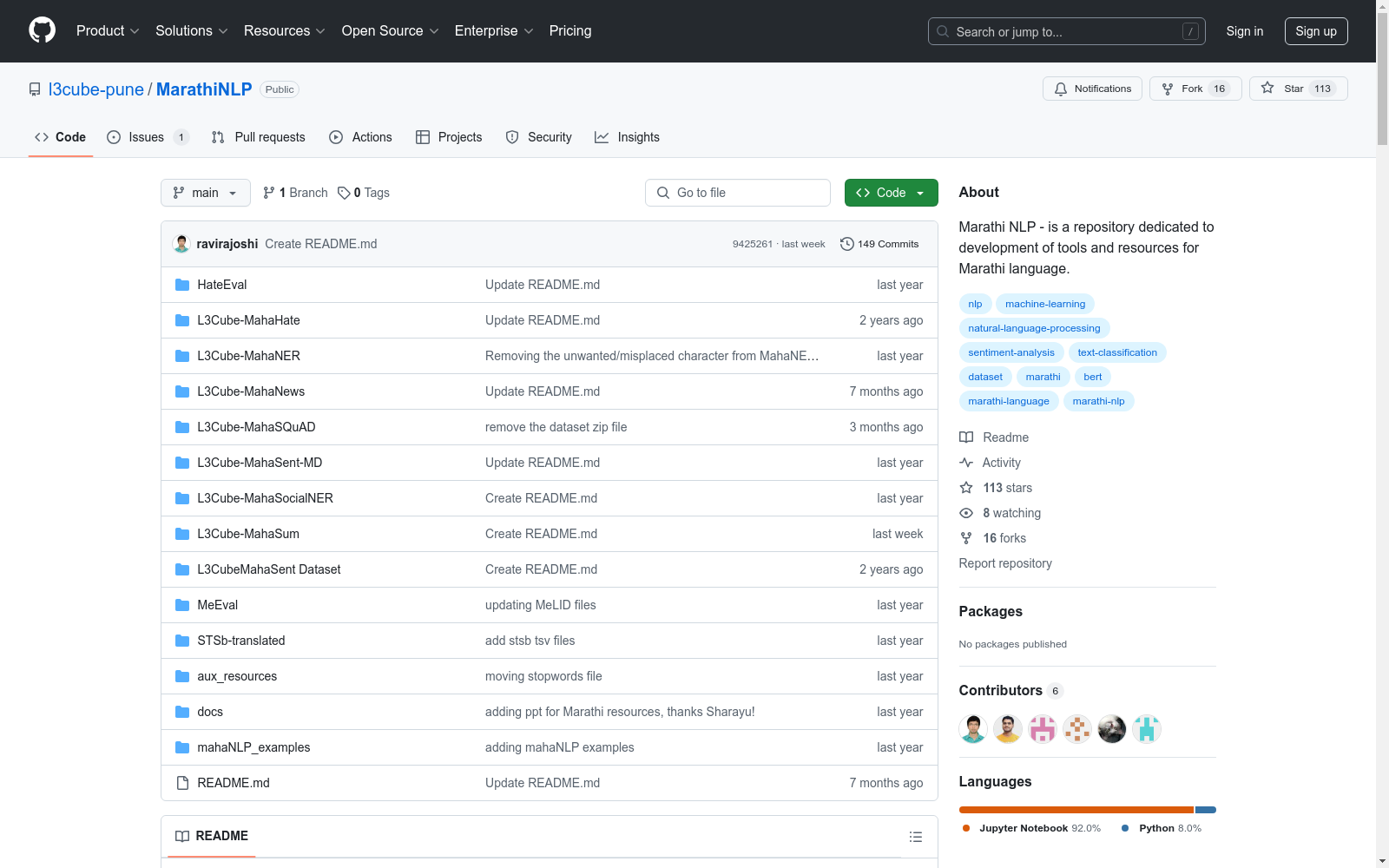Open commit 'add stsb tsv files'

click(x=530, y=641)
